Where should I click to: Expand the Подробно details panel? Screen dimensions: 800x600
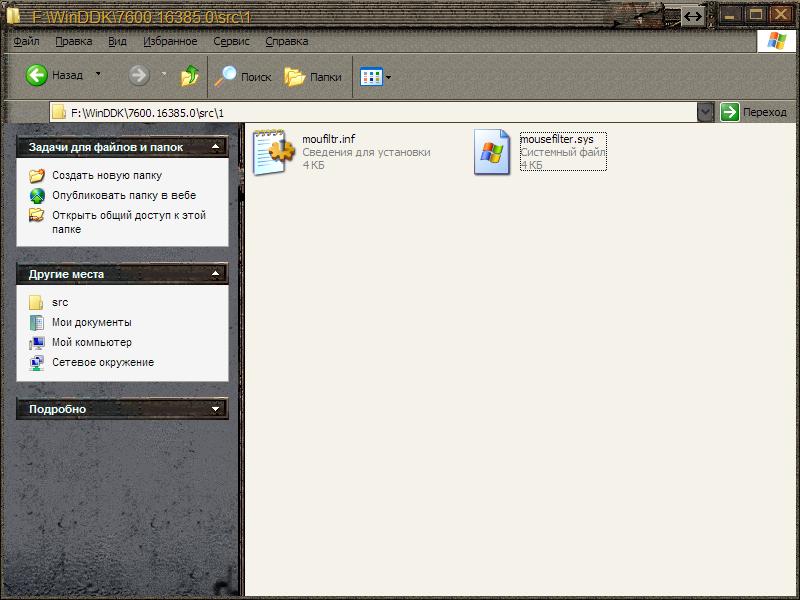(216, 409)
